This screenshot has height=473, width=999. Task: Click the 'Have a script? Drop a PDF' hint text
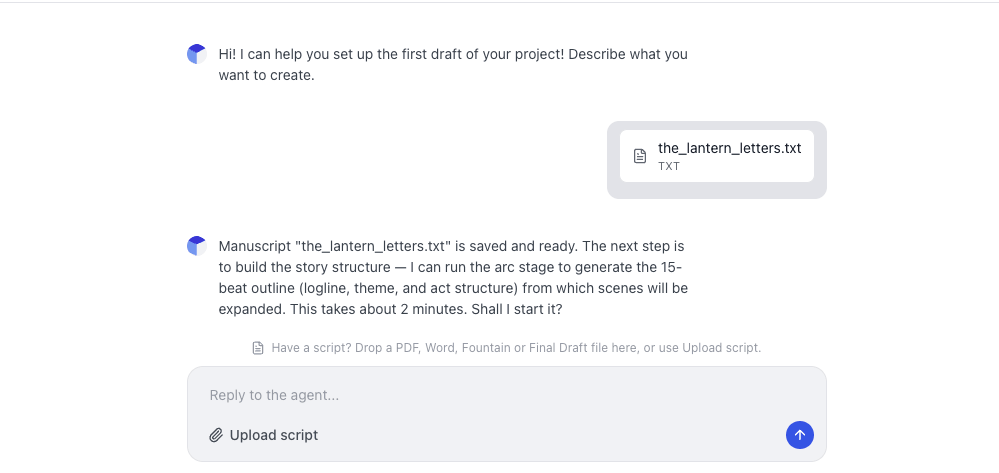tap(516, 348)
